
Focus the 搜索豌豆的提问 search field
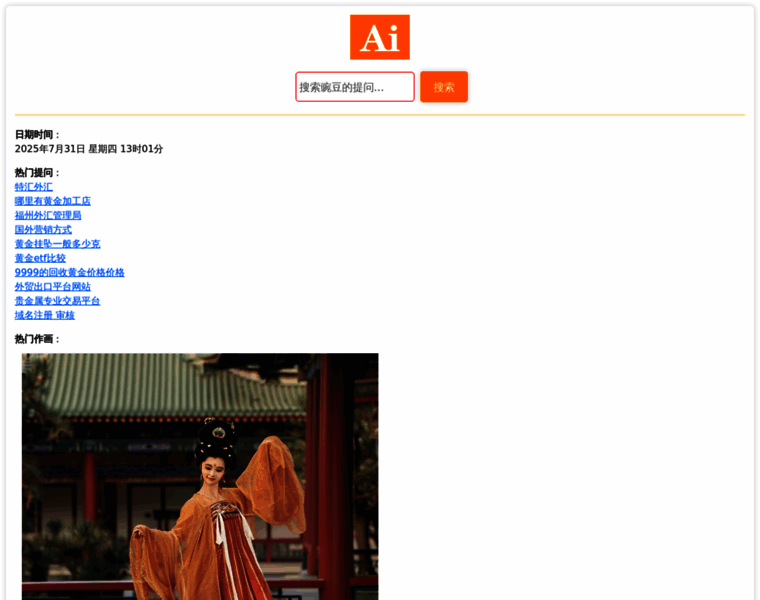coord(354,87)
